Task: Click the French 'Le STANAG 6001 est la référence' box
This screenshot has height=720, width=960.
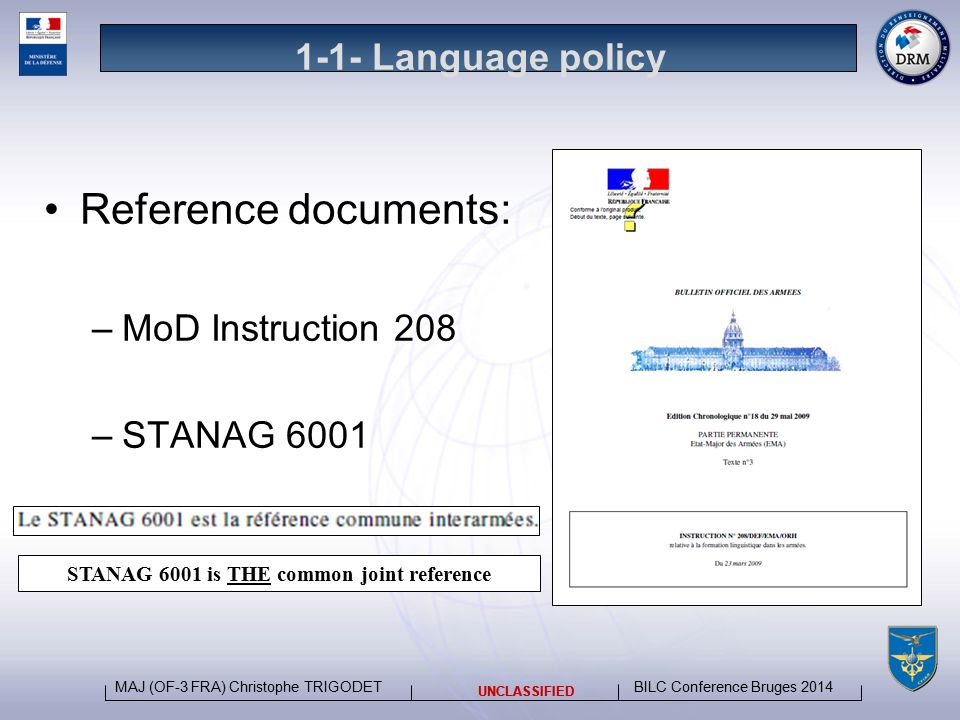Action: click(277, 520)
